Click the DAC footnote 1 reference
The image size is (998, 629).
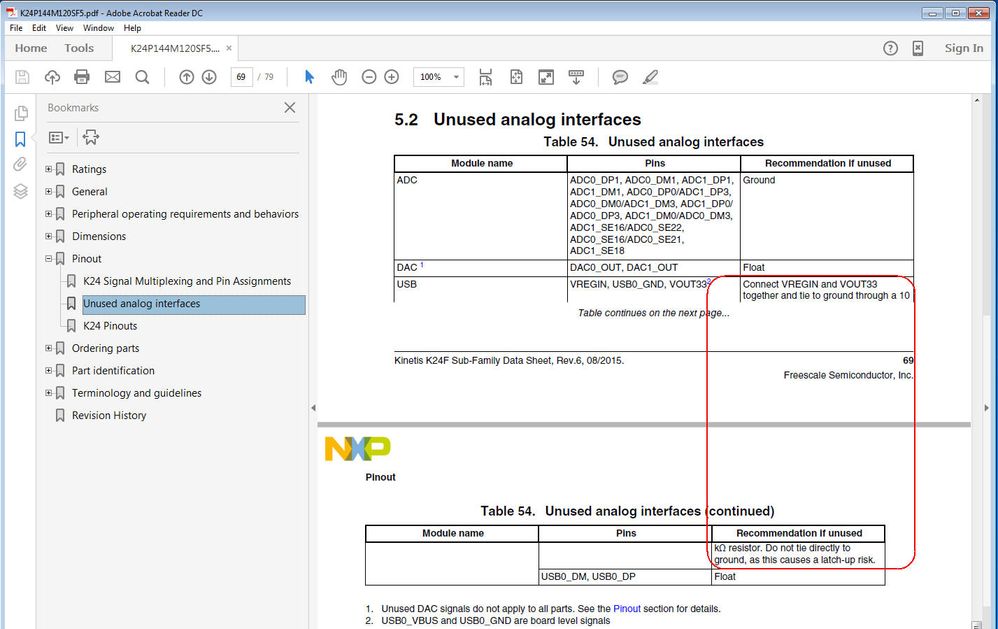[x=421, y=265]
